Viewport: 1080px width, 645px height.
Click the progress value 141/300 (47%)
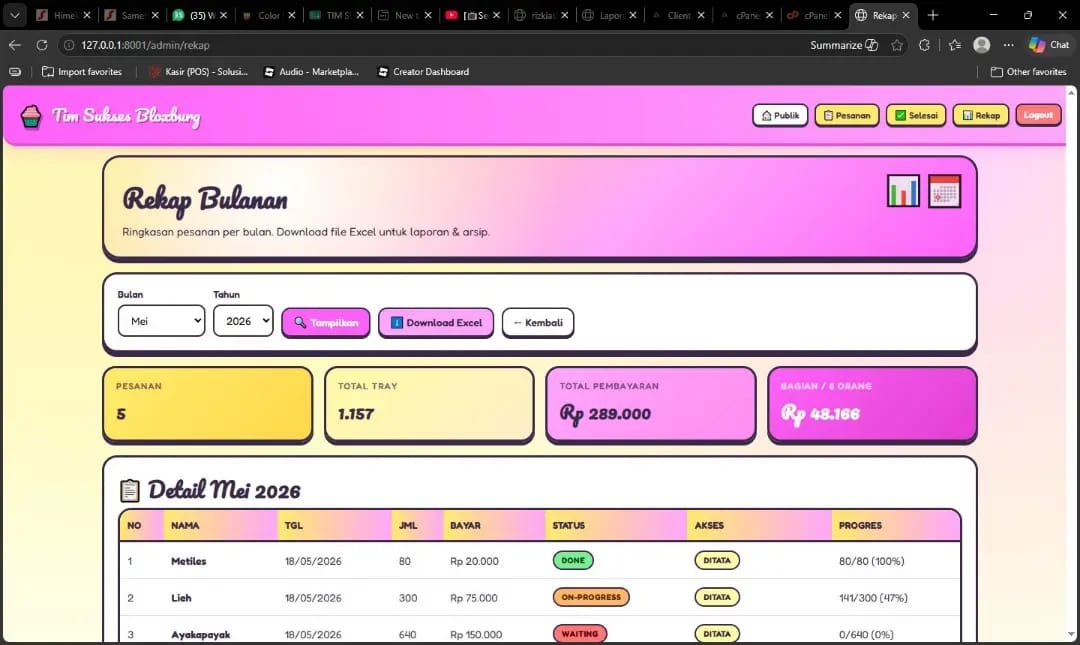(x=873, y=597)
